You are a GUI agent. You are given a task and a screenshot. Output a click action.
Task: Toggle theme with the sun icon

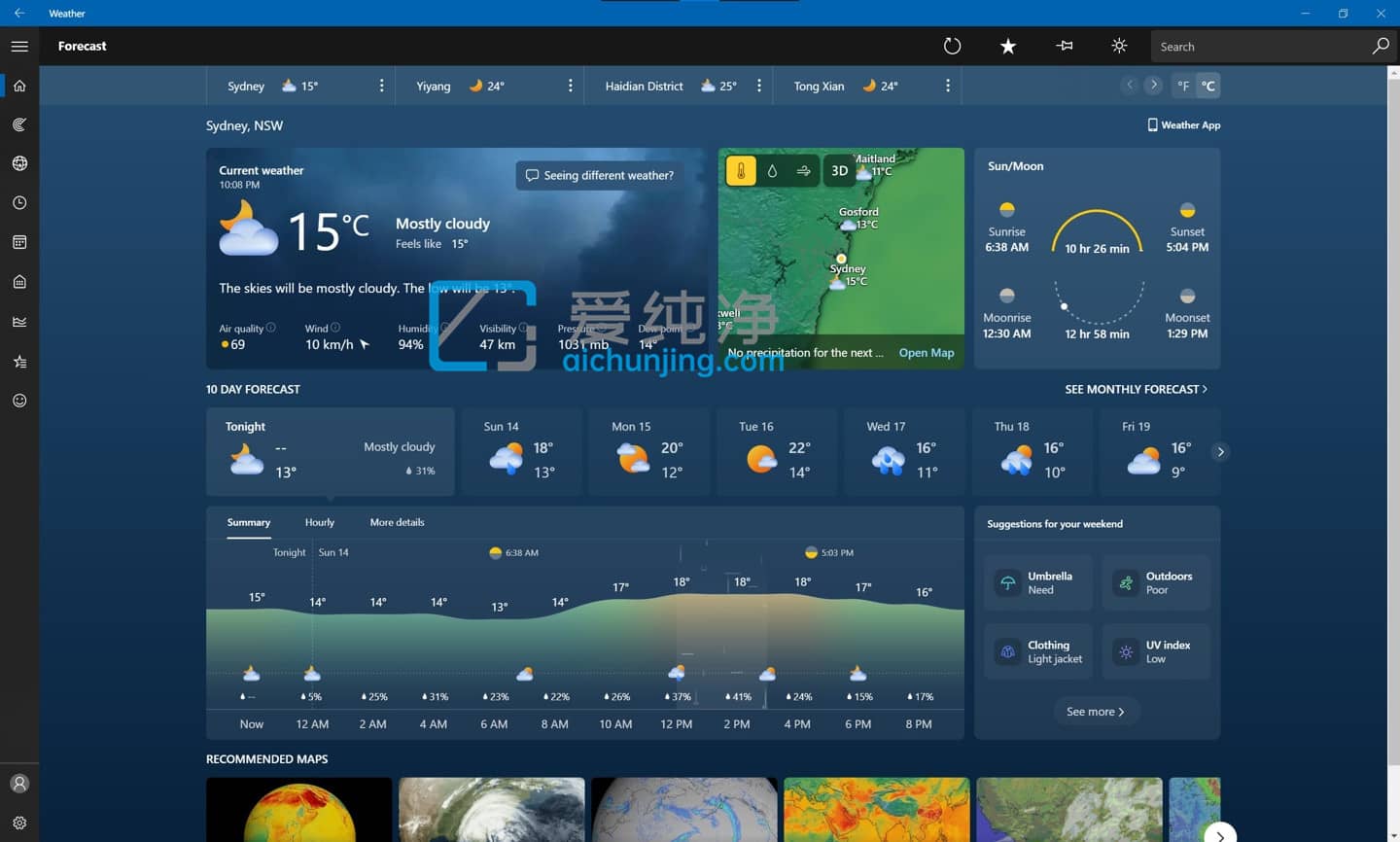pyautogui.click(x=1119, y=46)
